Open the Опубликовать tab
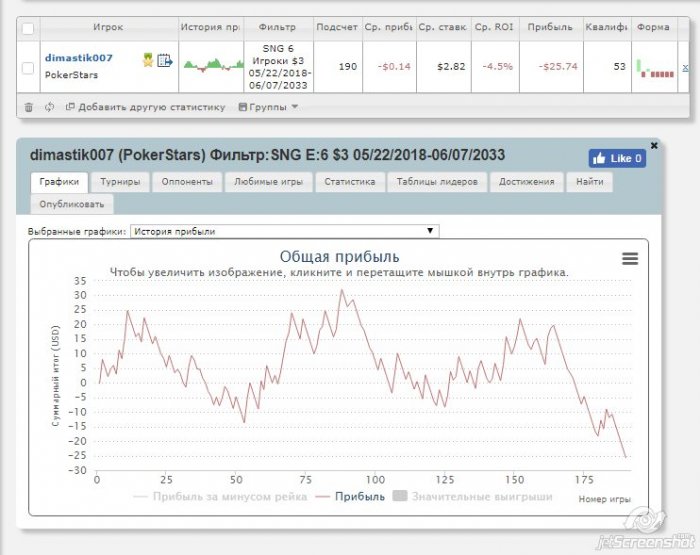The height and width of the screenshot is (555, 700). 72,204
